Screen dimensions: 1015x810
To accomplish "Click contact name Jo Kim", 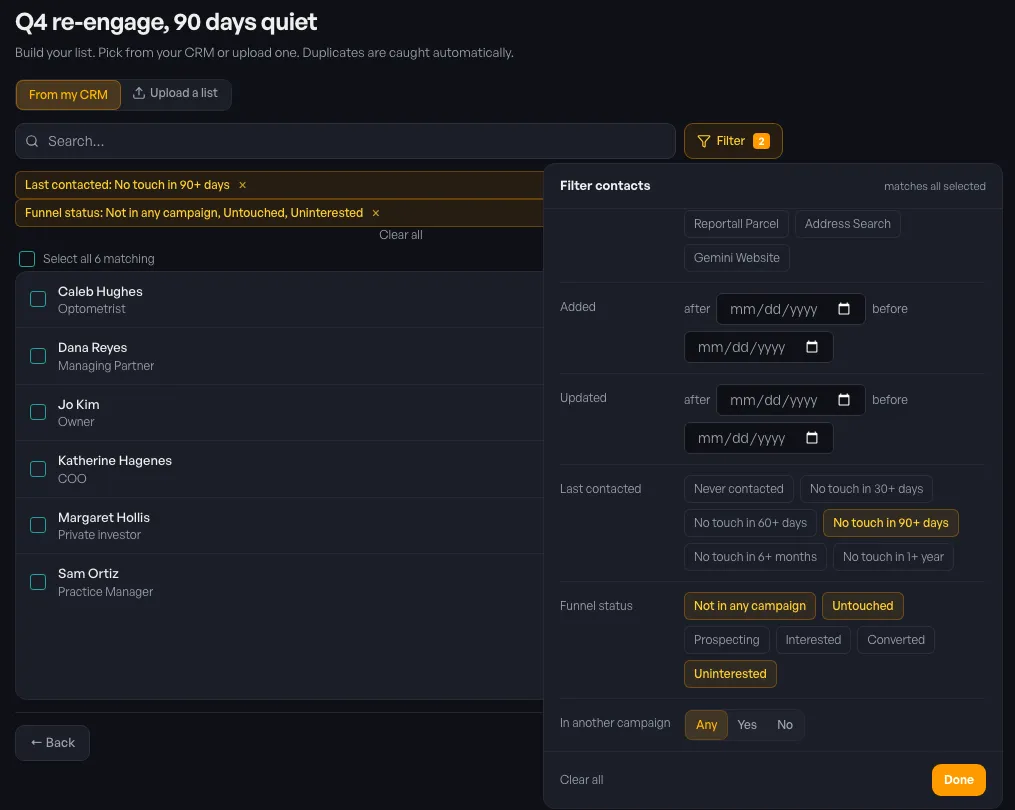I will [x=78, y=405].
